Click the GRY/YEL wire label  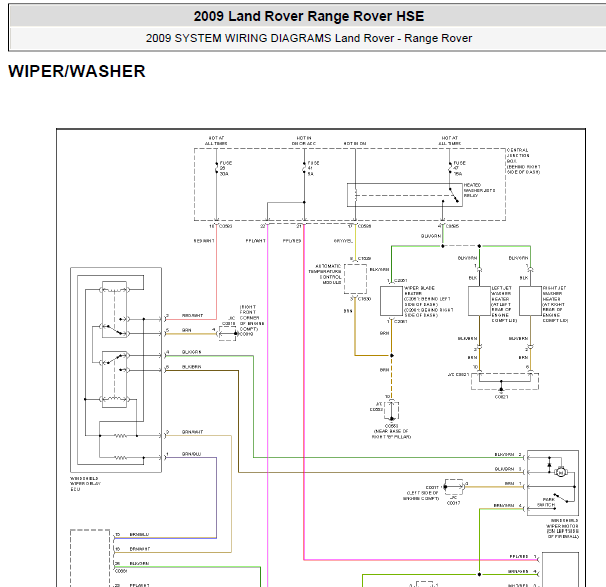(x=343, y=241)
